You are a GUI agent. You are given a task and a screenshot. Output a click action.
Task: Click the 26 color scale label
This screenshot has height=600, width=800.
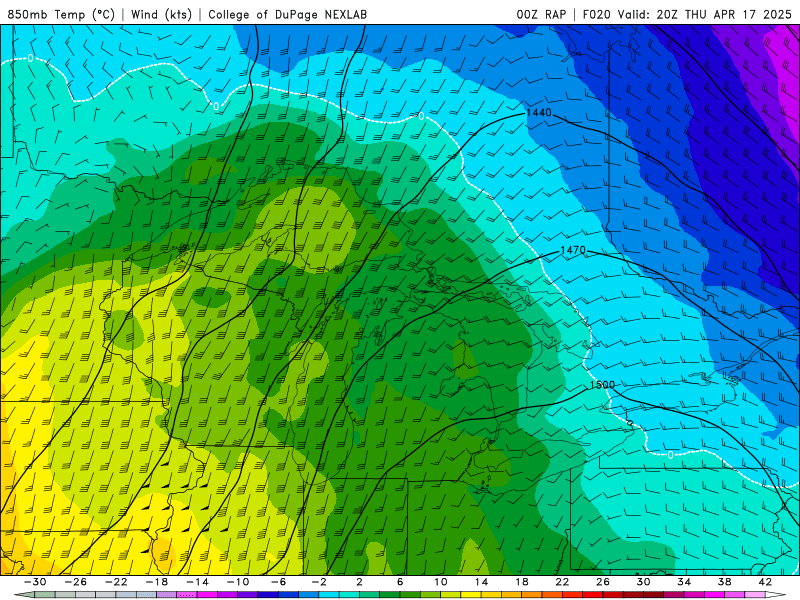(603, 582)
